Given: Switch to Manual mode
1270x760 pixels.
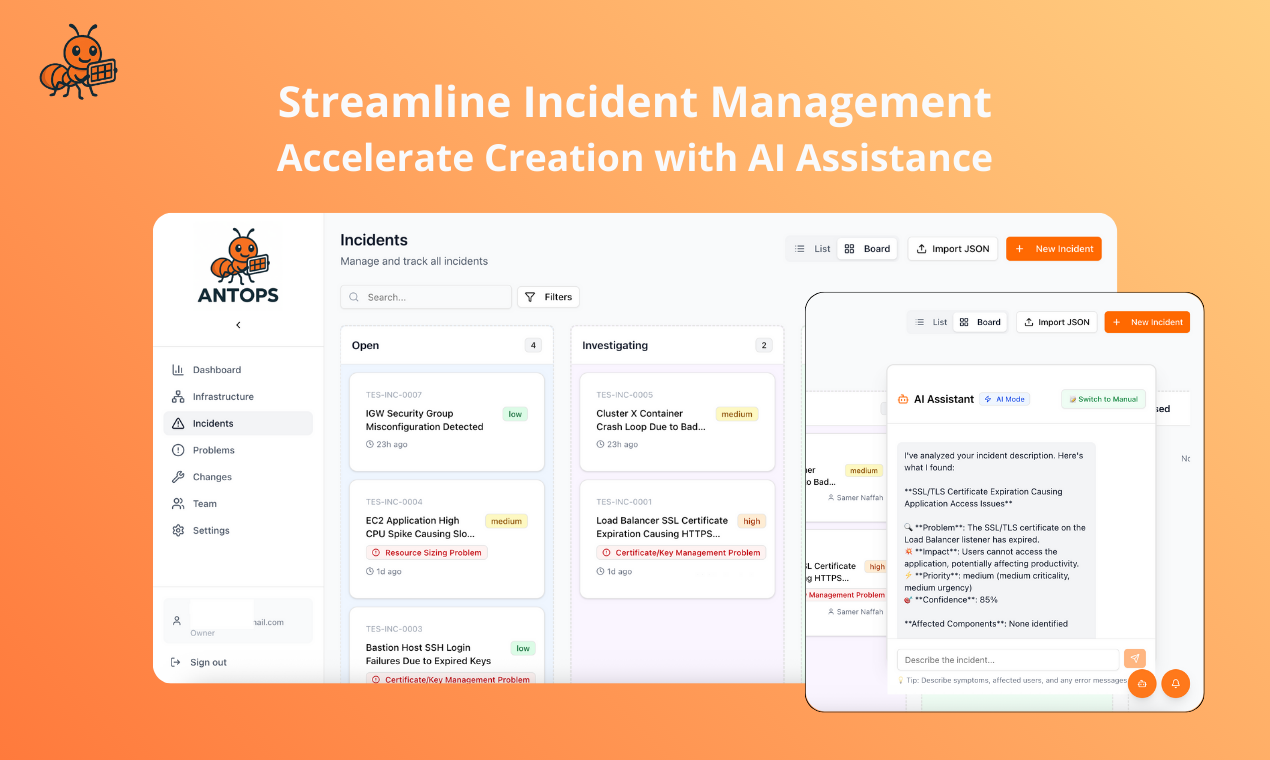Looking at the screenshot, I should tap(1103, 399).
